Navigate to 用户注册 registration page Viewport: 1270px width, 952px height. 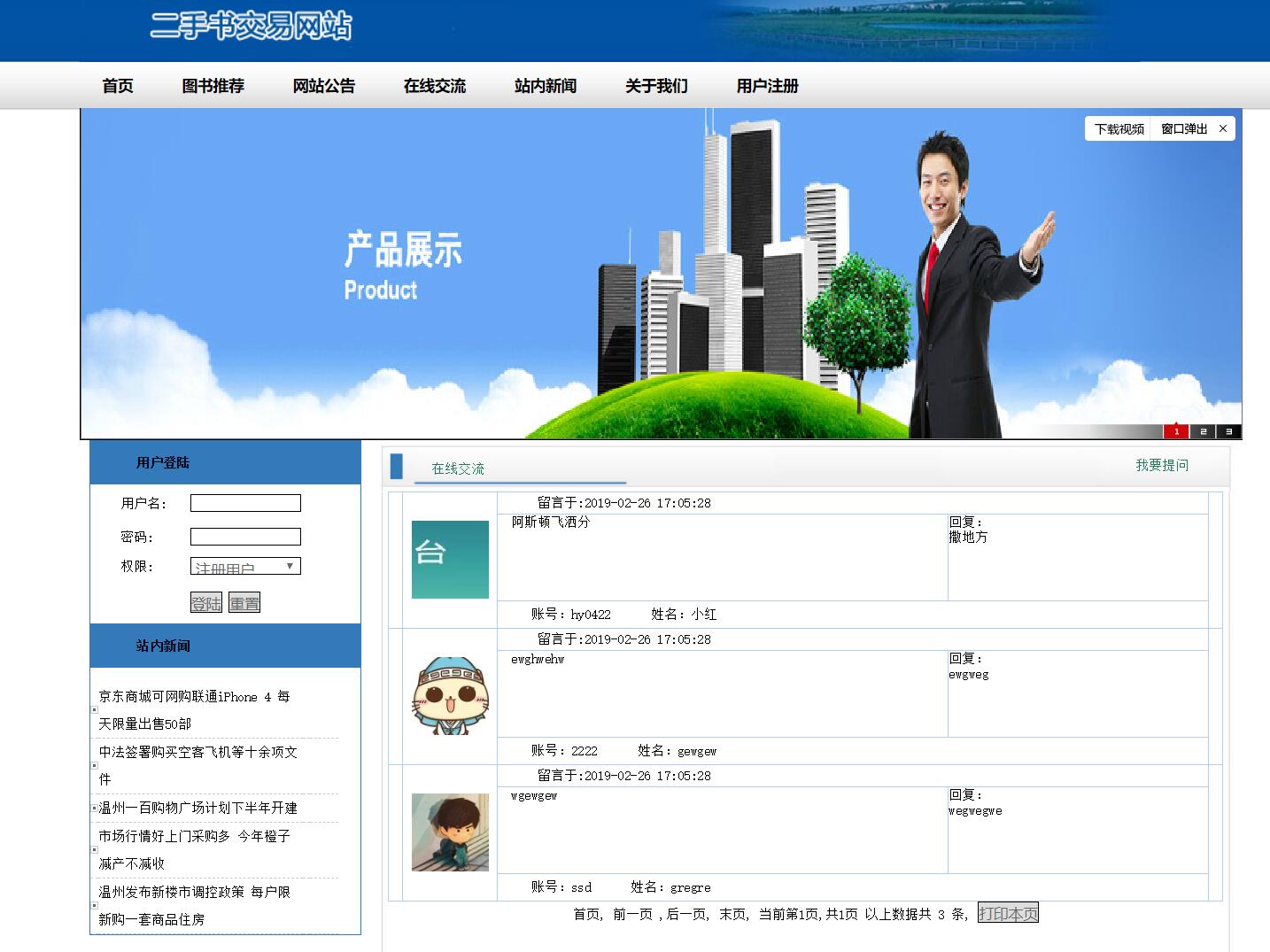click(766, 86)
